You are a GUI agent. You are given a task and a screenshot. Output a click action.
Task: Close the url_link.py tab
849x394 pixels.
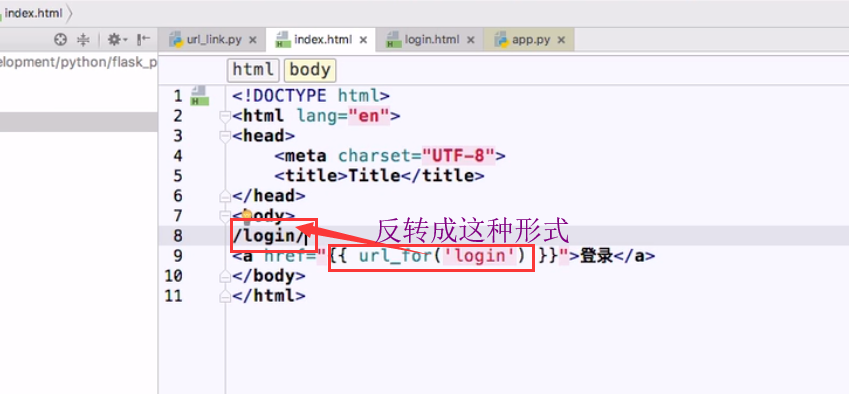pos(253,40)
